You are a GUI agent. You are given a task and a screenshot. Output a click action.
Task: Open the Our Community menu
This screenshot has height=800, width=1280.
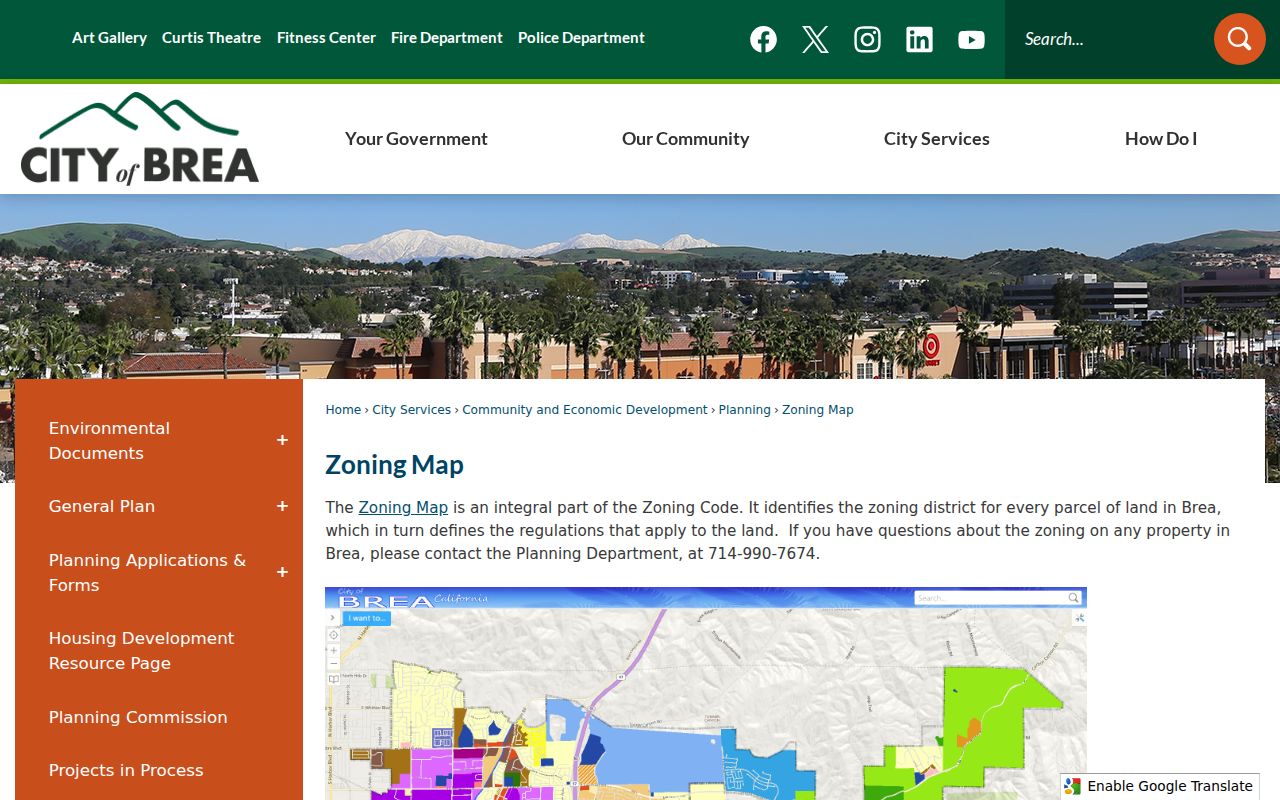pos(685,139)
